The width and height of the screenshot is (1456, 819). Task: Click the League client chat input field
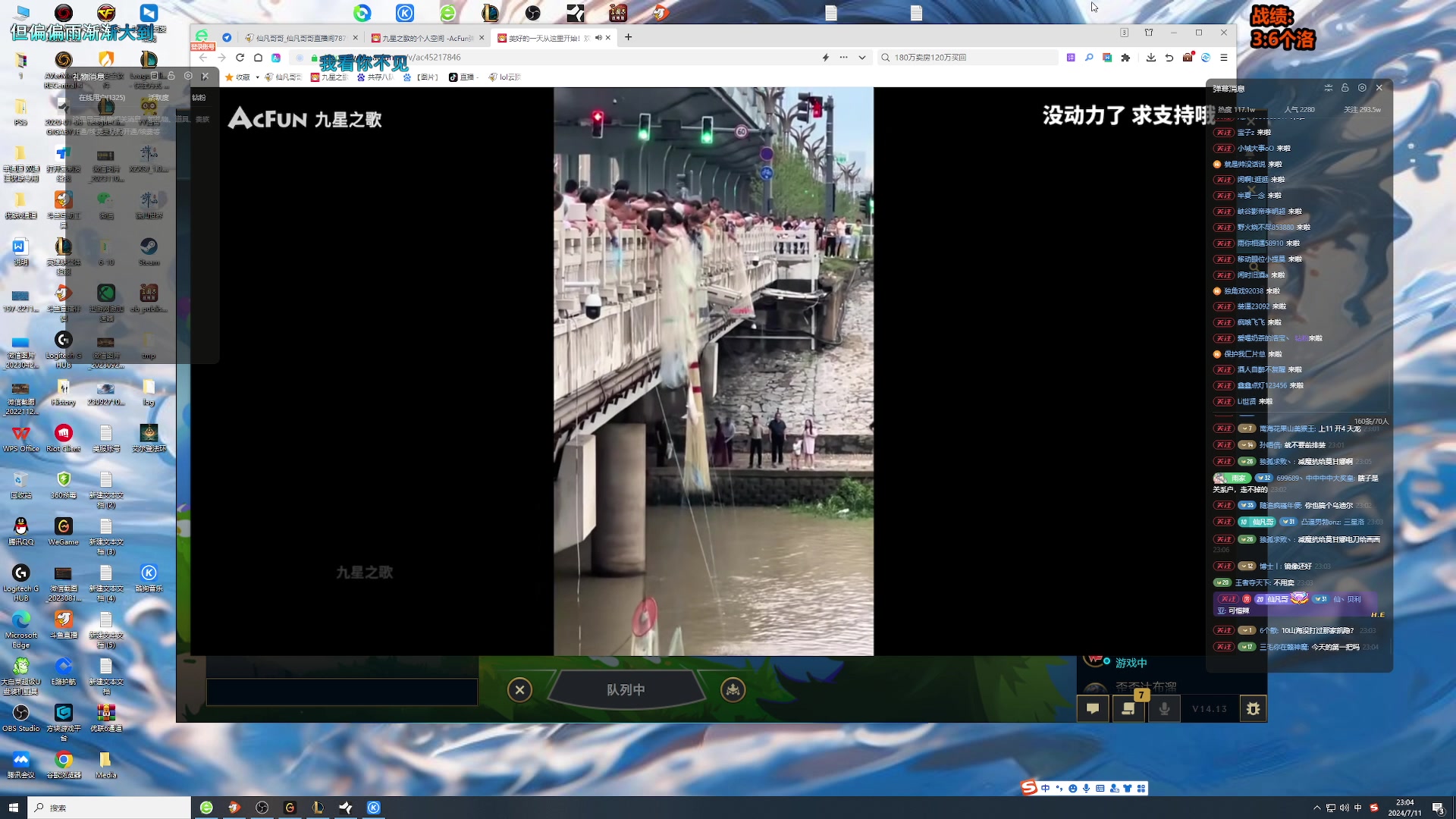click(x=342, y=692)
